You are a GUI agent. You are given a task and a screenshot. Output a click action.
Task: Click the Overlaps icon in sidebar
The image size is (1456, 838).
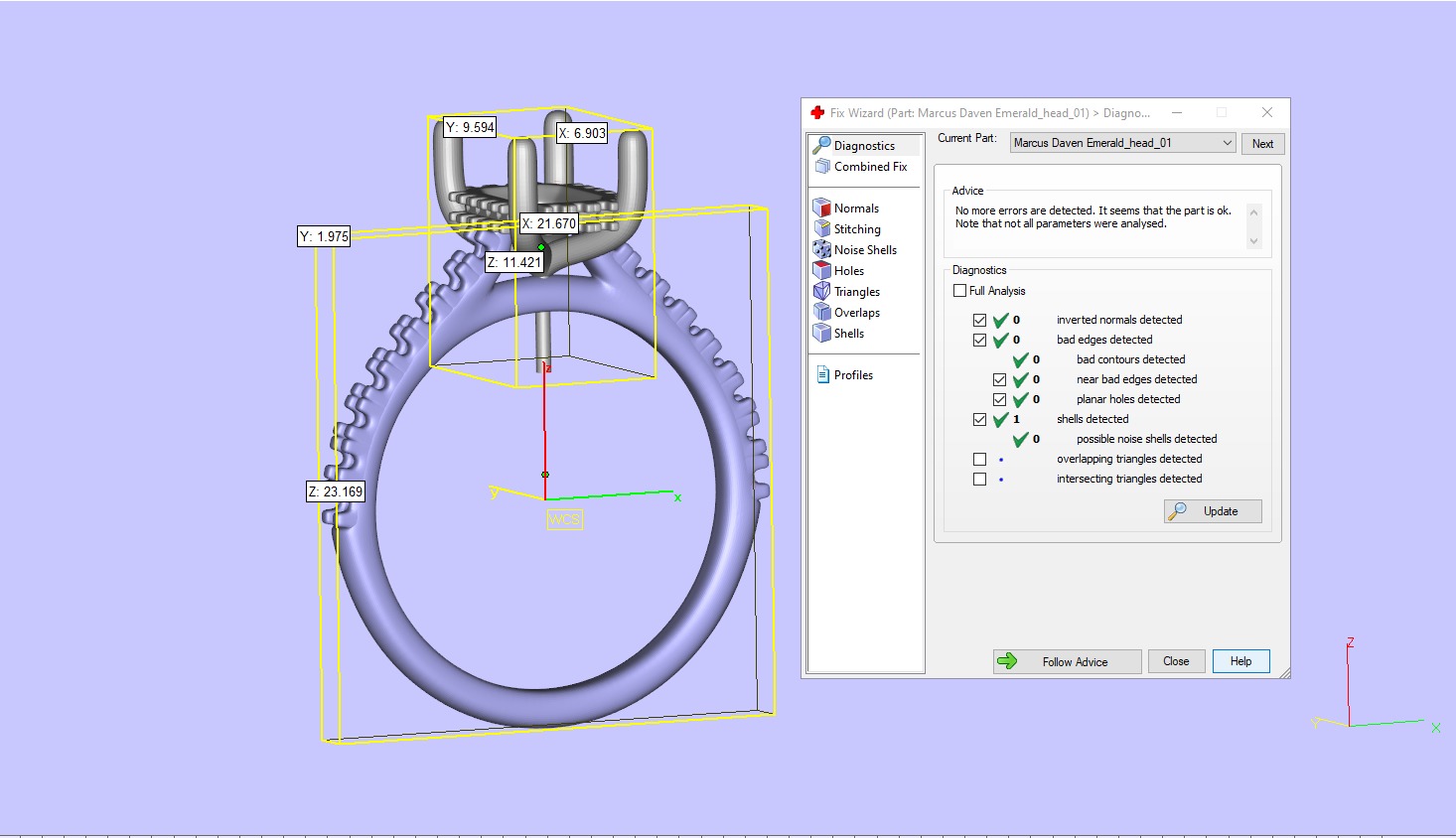click(x=821, y=312)
